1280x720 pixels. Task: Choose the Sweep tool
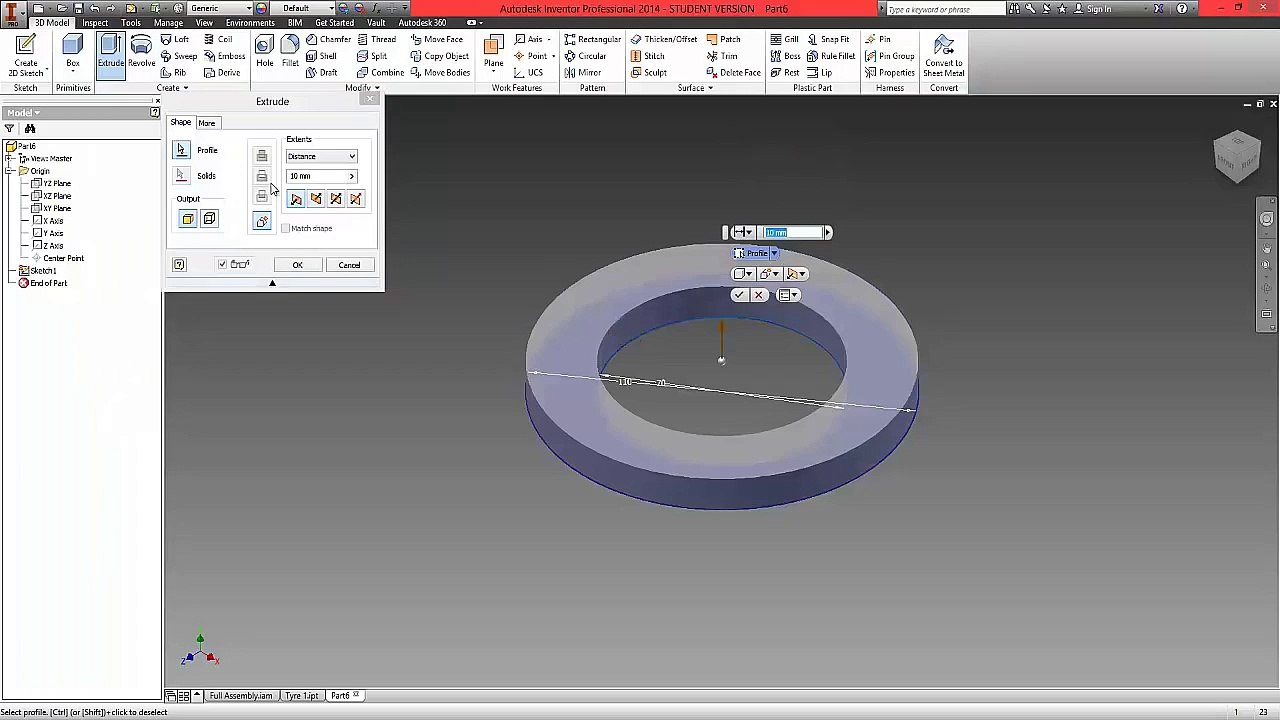pos(179,56)
